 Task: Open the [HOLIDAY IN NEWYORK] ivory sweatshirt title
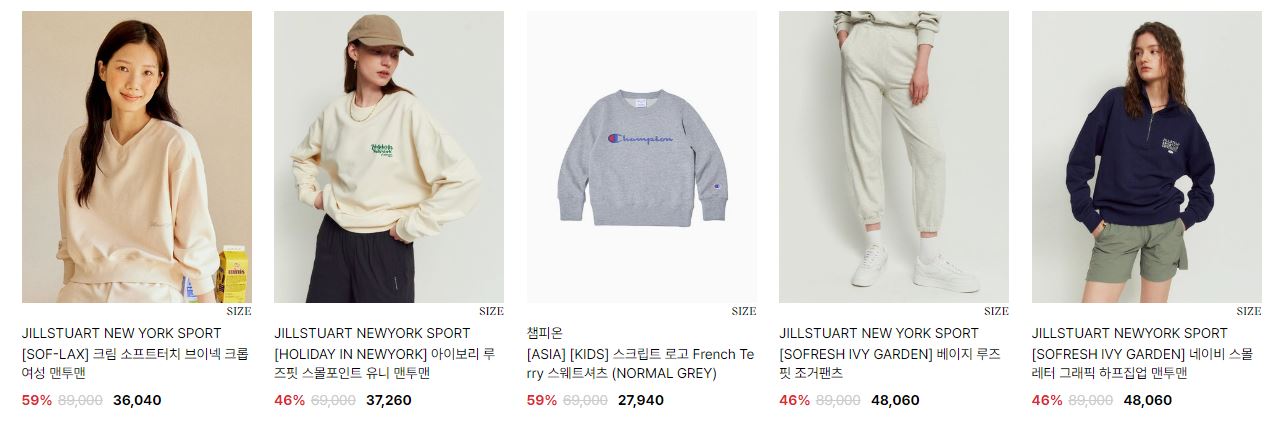tap(385, 364)
